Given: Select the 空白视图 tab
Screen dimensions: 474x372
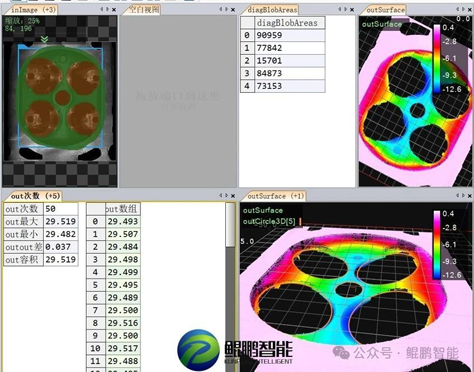Looking at the screenshot, I should [x=144, y=10].
